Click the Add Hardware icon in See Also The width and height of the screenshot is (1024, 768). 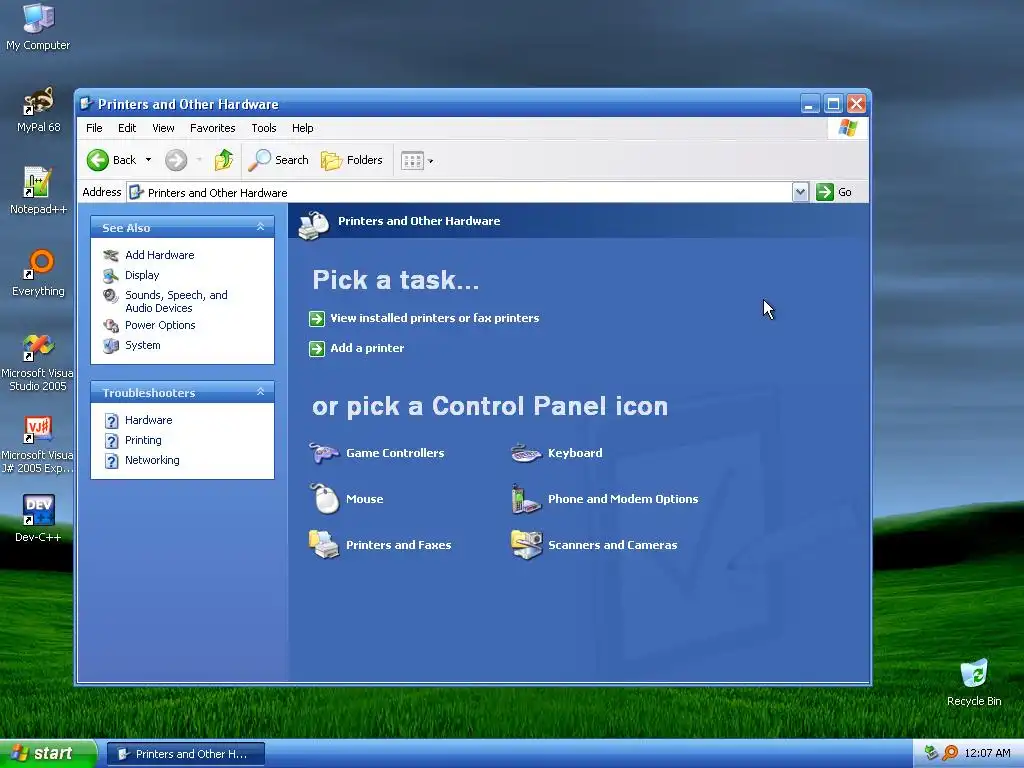point(111,255)
